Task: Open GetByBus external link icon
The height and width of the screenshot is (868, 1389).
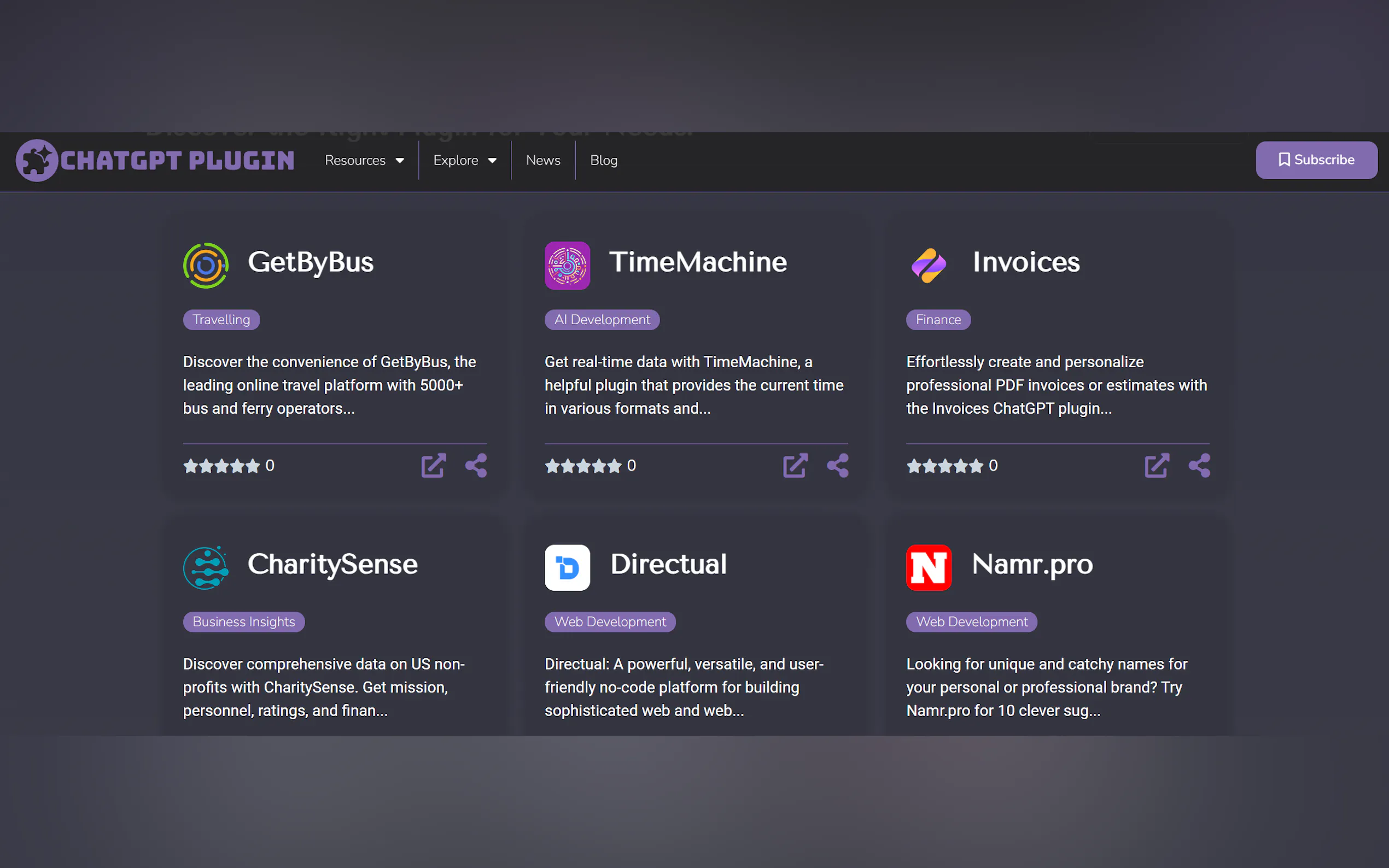Action: pyautogui.click(x=434, y=466)
